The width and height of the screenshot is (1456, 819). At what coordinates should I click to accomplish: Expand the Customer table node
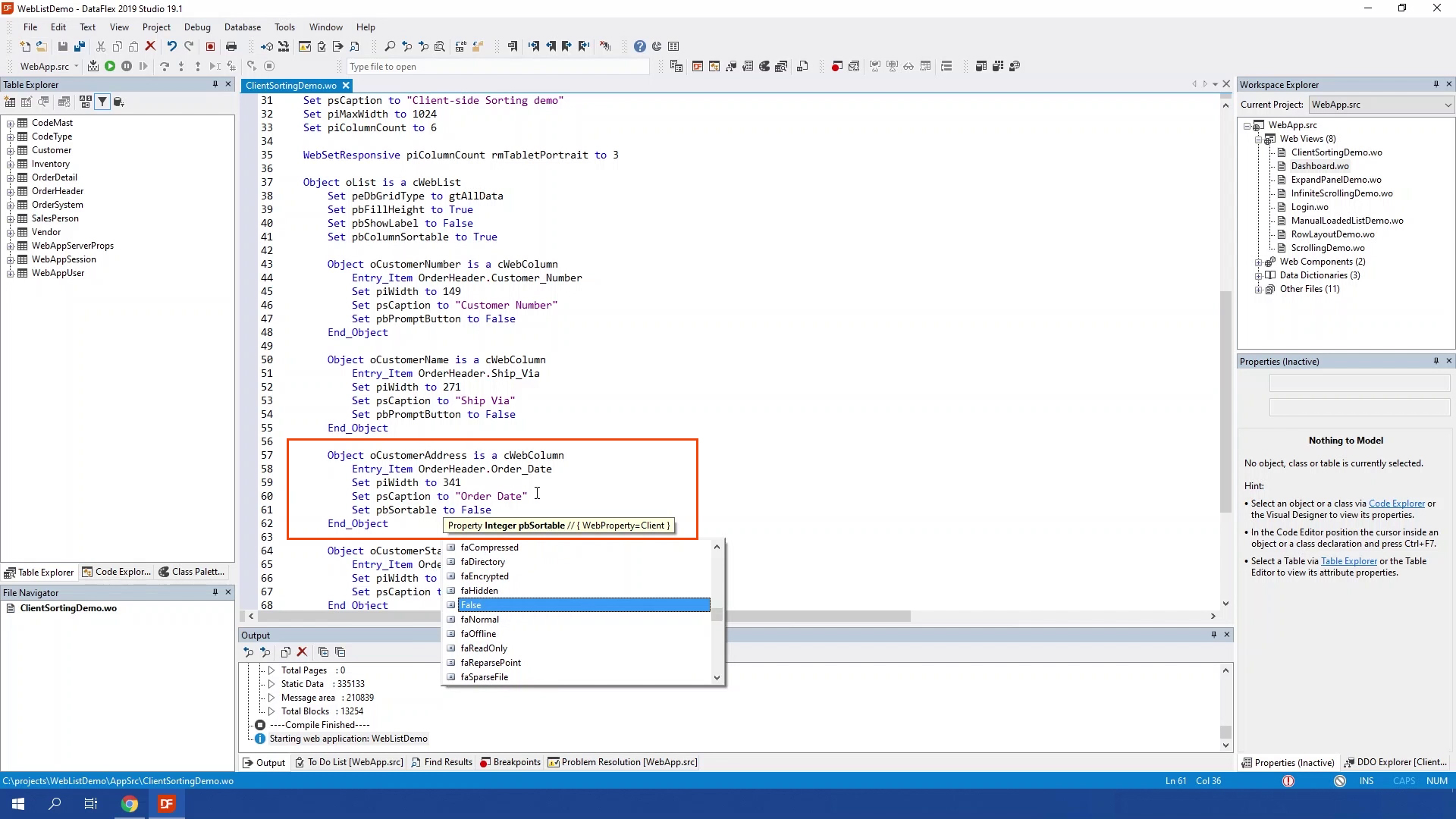click(x=11, y=150)
